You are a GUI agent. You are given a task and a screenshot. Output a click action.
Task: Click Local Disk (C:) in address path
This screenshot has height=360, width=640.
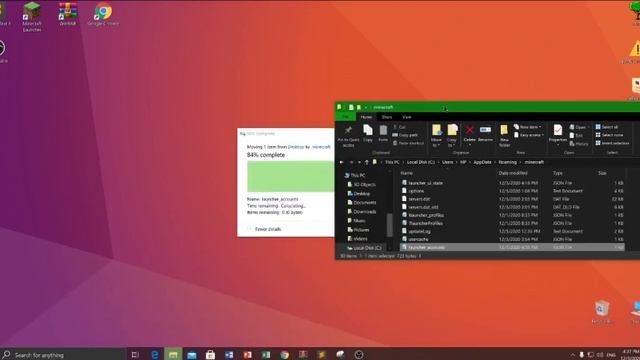[x=420, y=162]
